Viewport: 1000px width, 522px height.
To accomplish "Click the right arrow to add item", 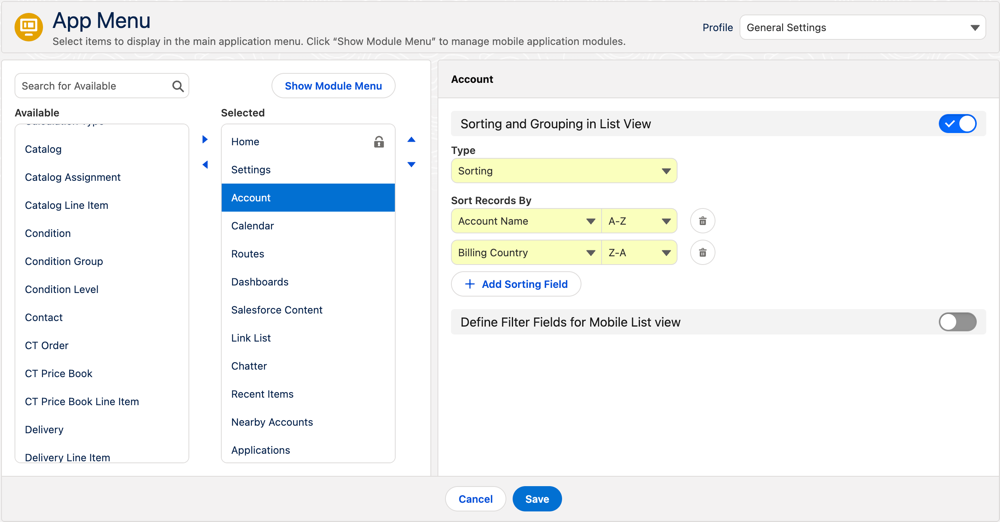I will (205, 140).
